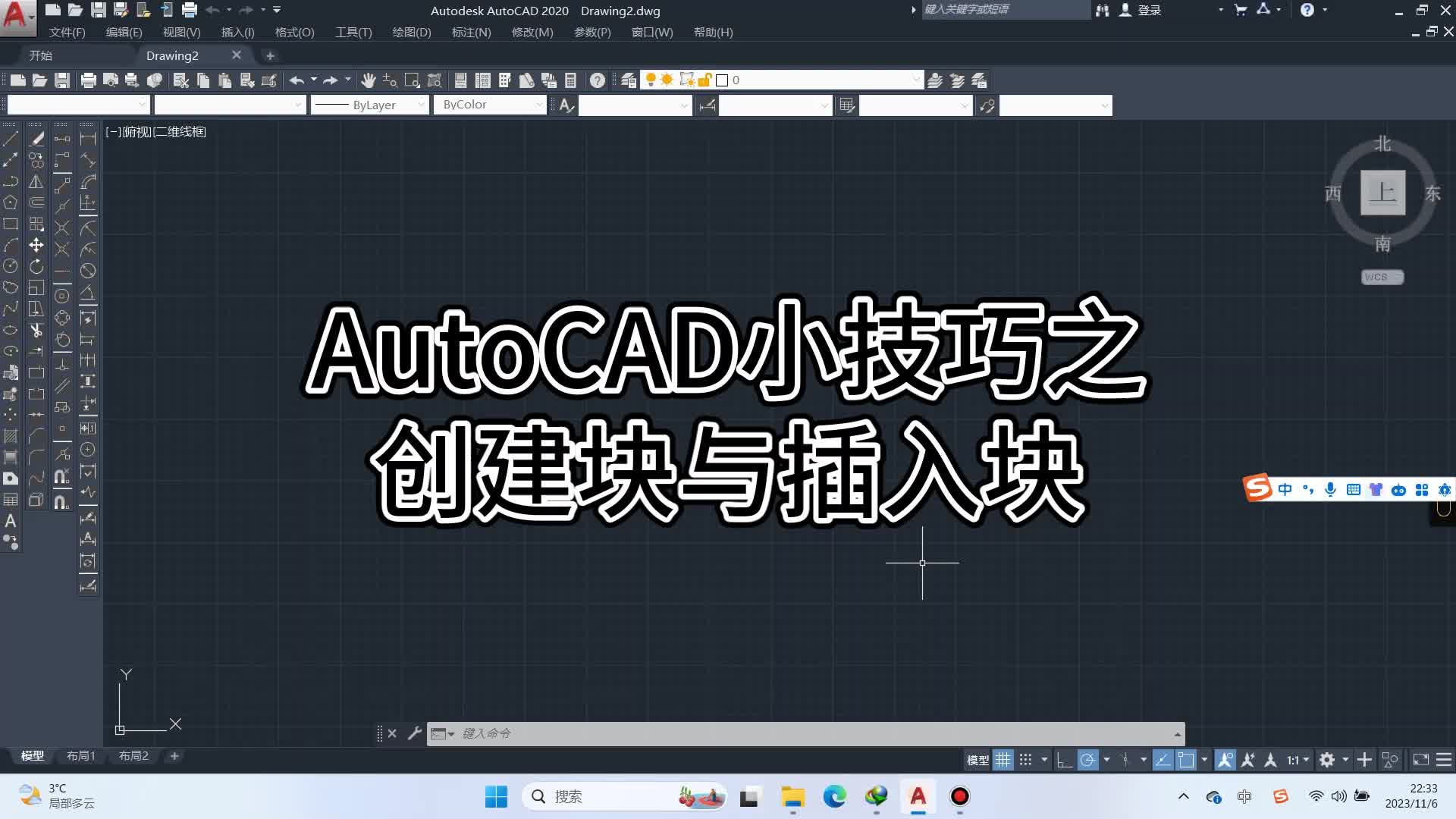Open the Hatch tool
The height and width of the screenshot is (819, 1456).
point(11,436)
